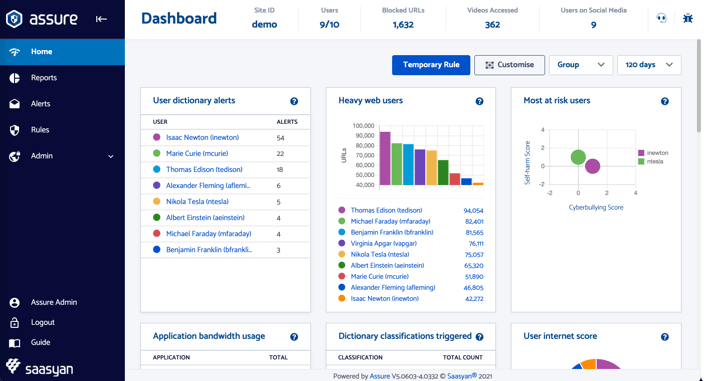Open help for Heavy web users
The width and height of the screenshot is (704, 381).
pyautogui.click(x=480, y=101)
